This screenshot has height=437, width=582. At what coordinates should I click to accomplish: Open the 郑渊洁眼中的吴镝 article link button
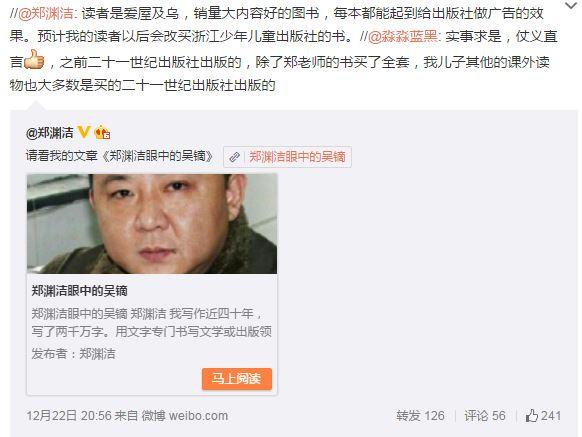[x=287, y=157]
